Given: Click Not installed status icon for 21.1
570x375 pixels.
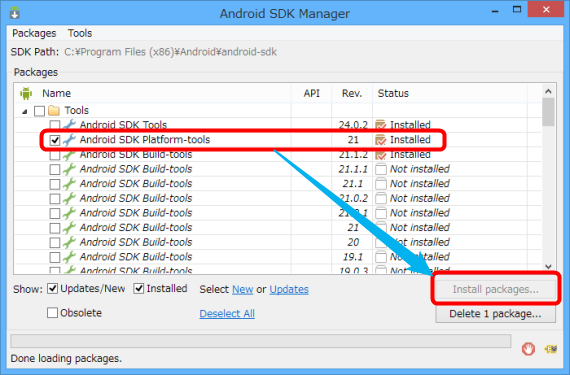Looking at the screenshot, I should [x=381, y=184].
